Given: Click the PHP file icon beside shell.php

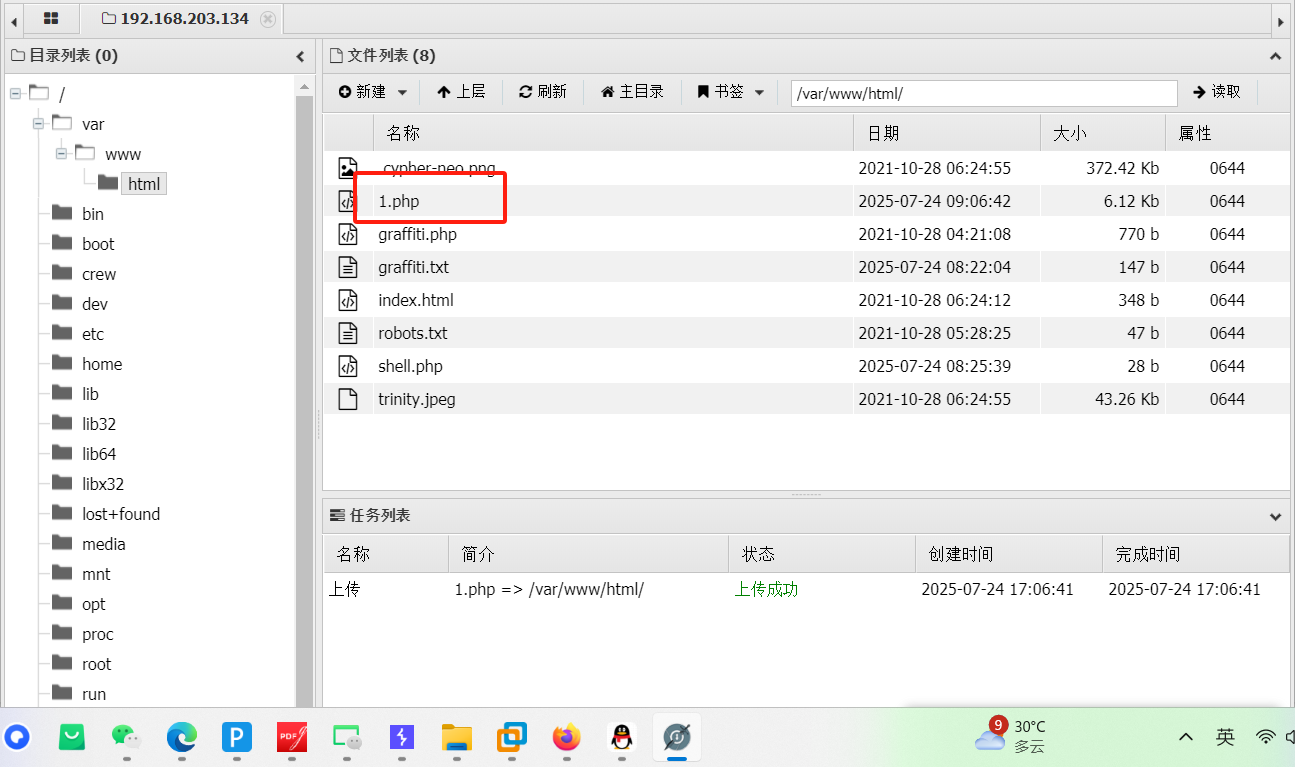Looking at the screenshot, I should tap(349, 366).
